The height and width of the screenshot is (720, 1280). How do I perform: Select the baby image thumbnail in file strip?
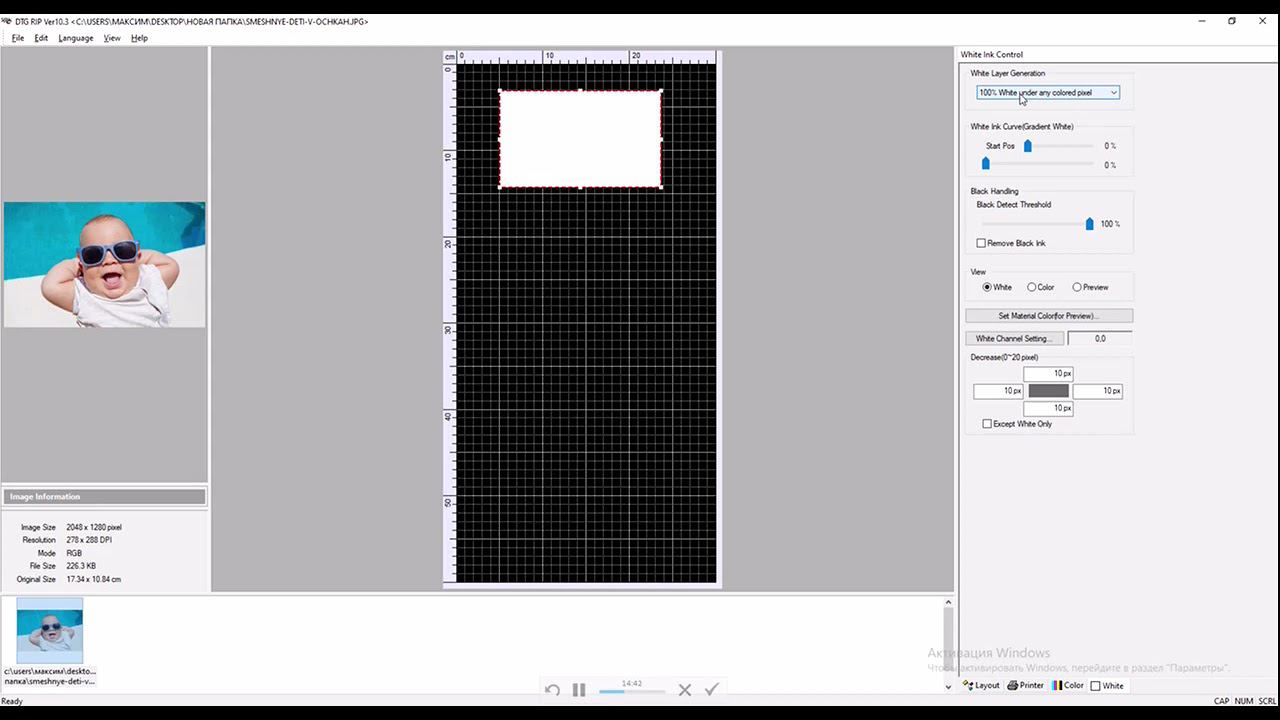tap(50, 630)
